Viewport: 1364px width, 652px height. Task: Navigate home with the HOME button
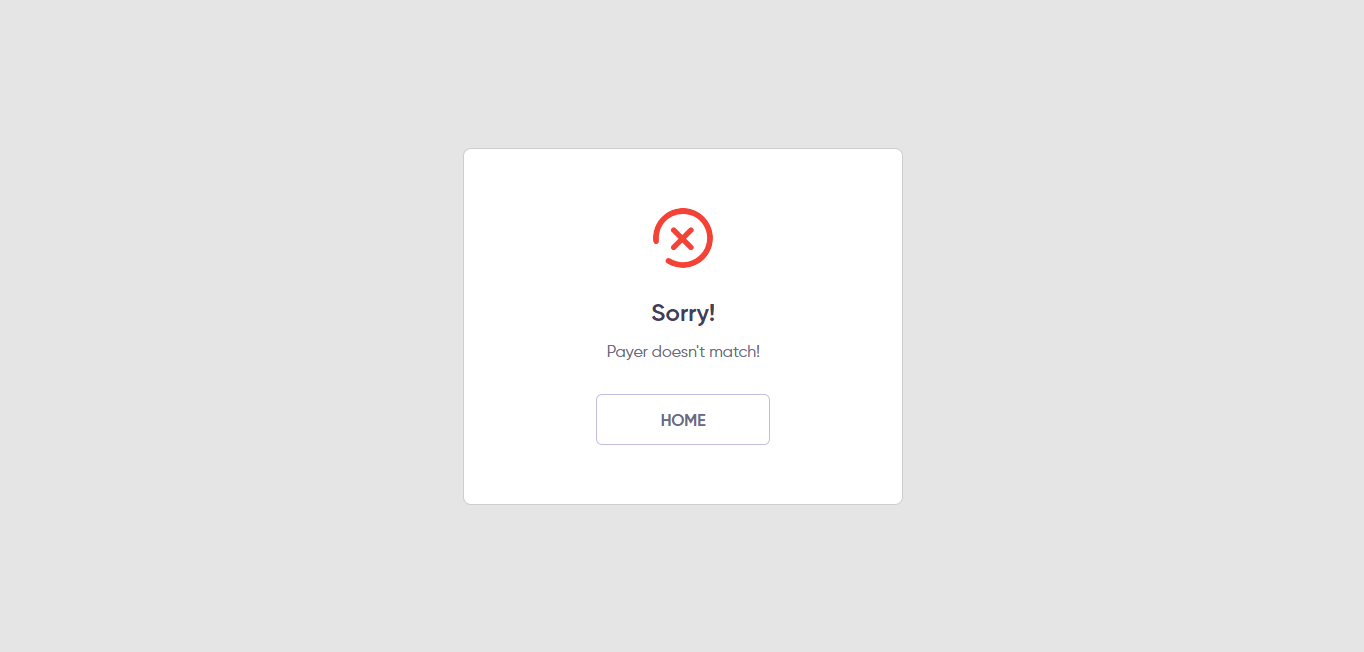(x=683, y=419)
